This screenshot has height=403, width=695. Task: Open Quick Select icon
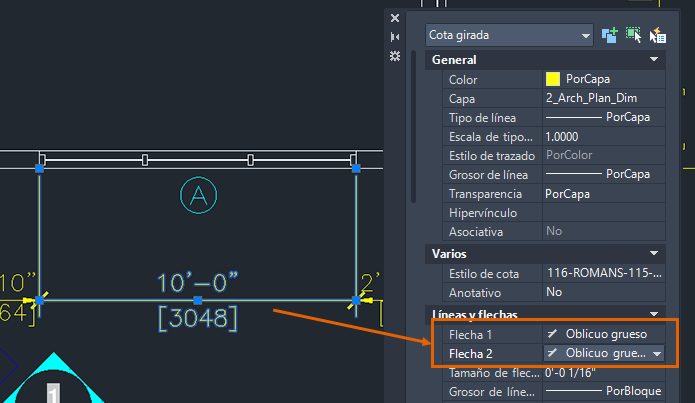[x=657, y=35]
